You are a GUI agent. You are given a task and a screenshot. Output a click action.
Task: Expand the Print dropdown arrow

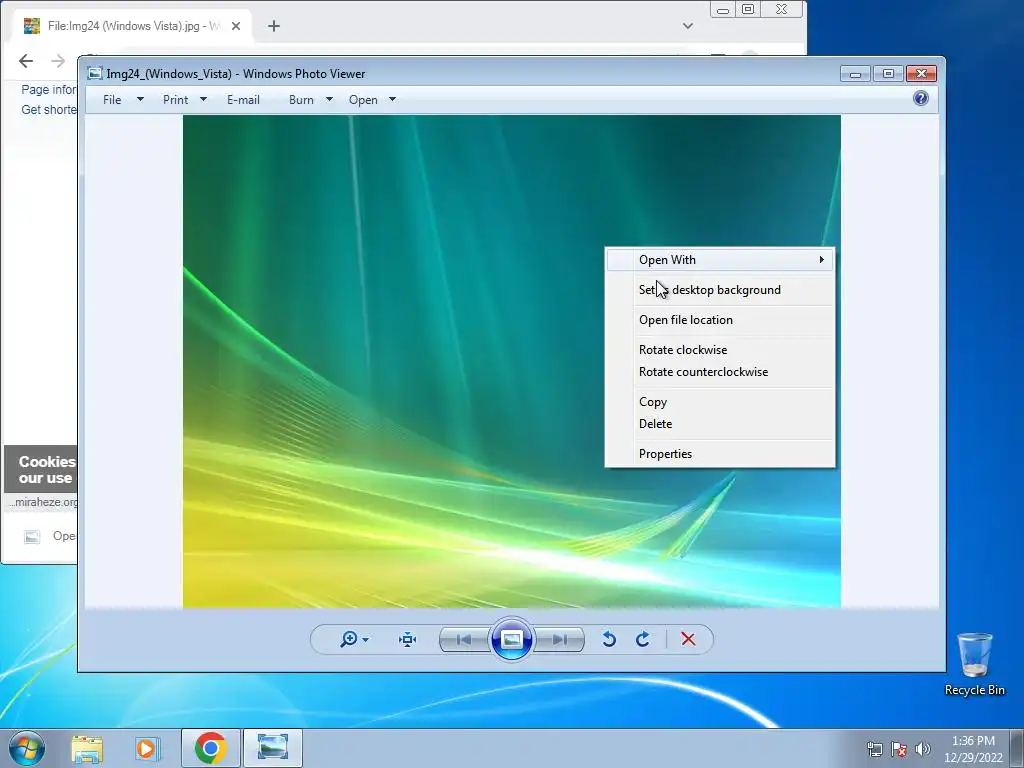203,99
